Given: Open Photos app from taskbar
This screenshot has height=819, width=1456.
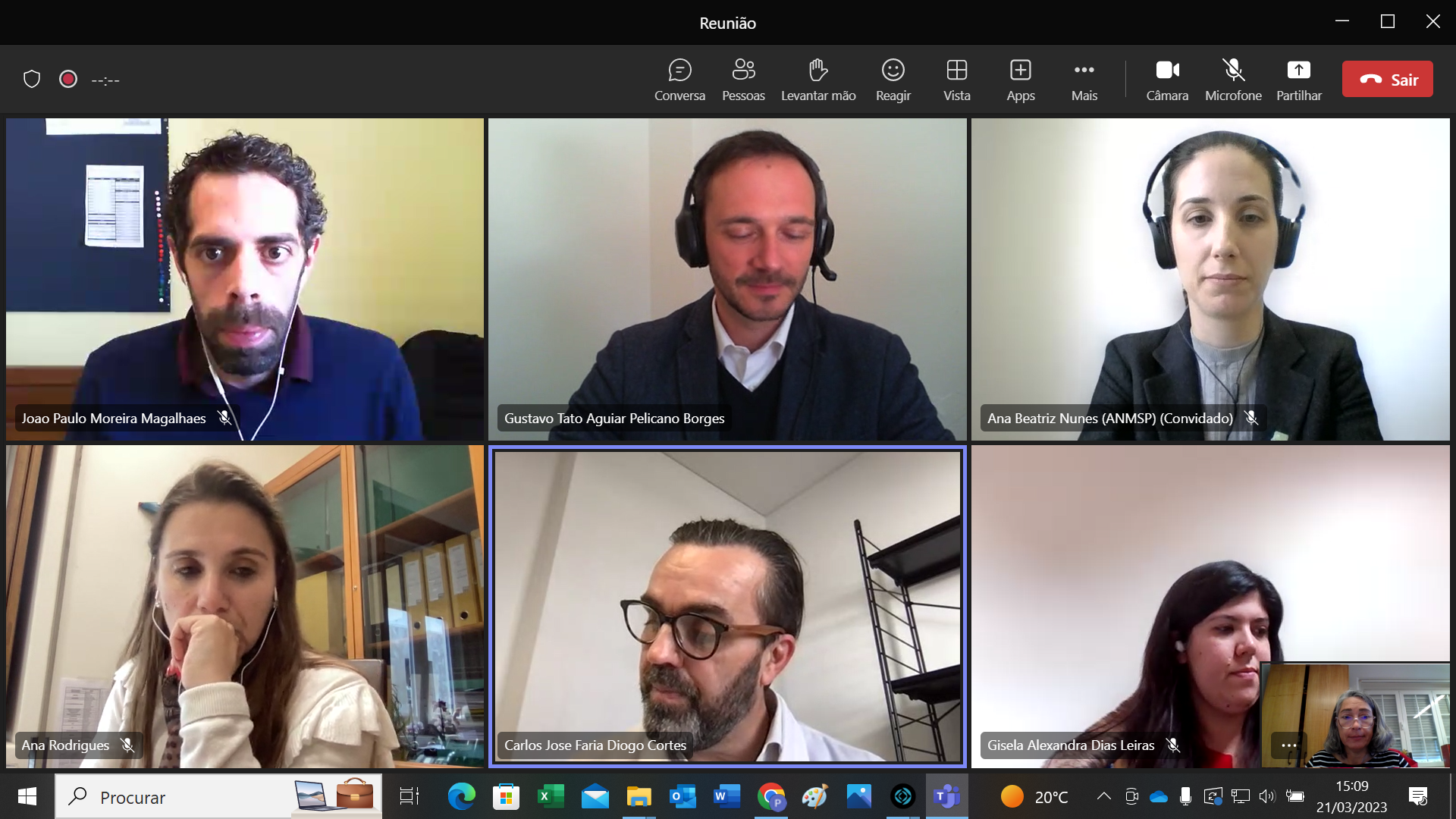Looking at the screenshot, I should point(859,796).
